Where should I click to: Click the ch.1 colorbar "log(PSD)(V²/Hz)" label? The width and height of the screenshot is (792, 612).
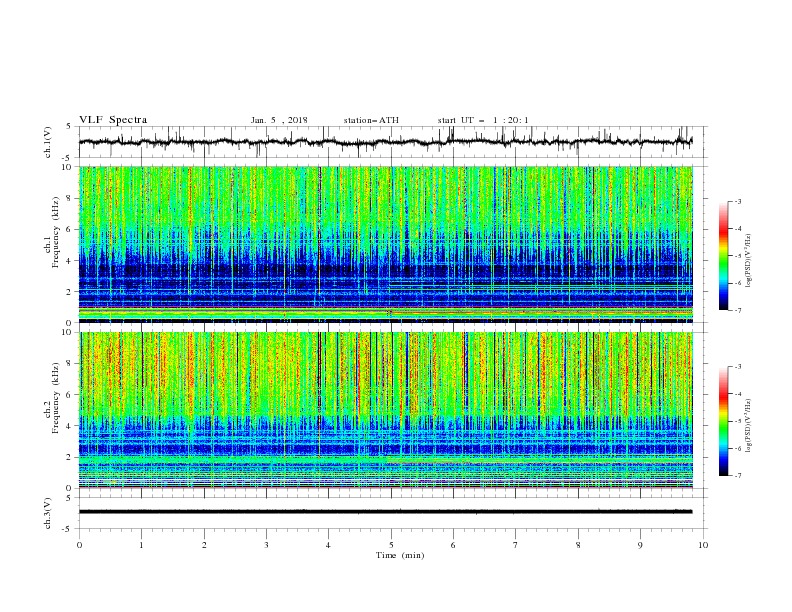pos(748,260)
